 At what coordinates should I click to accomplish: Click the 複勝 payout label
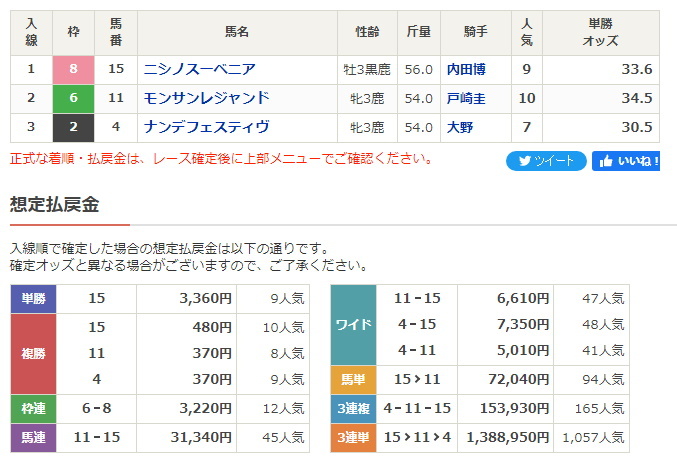34,354
